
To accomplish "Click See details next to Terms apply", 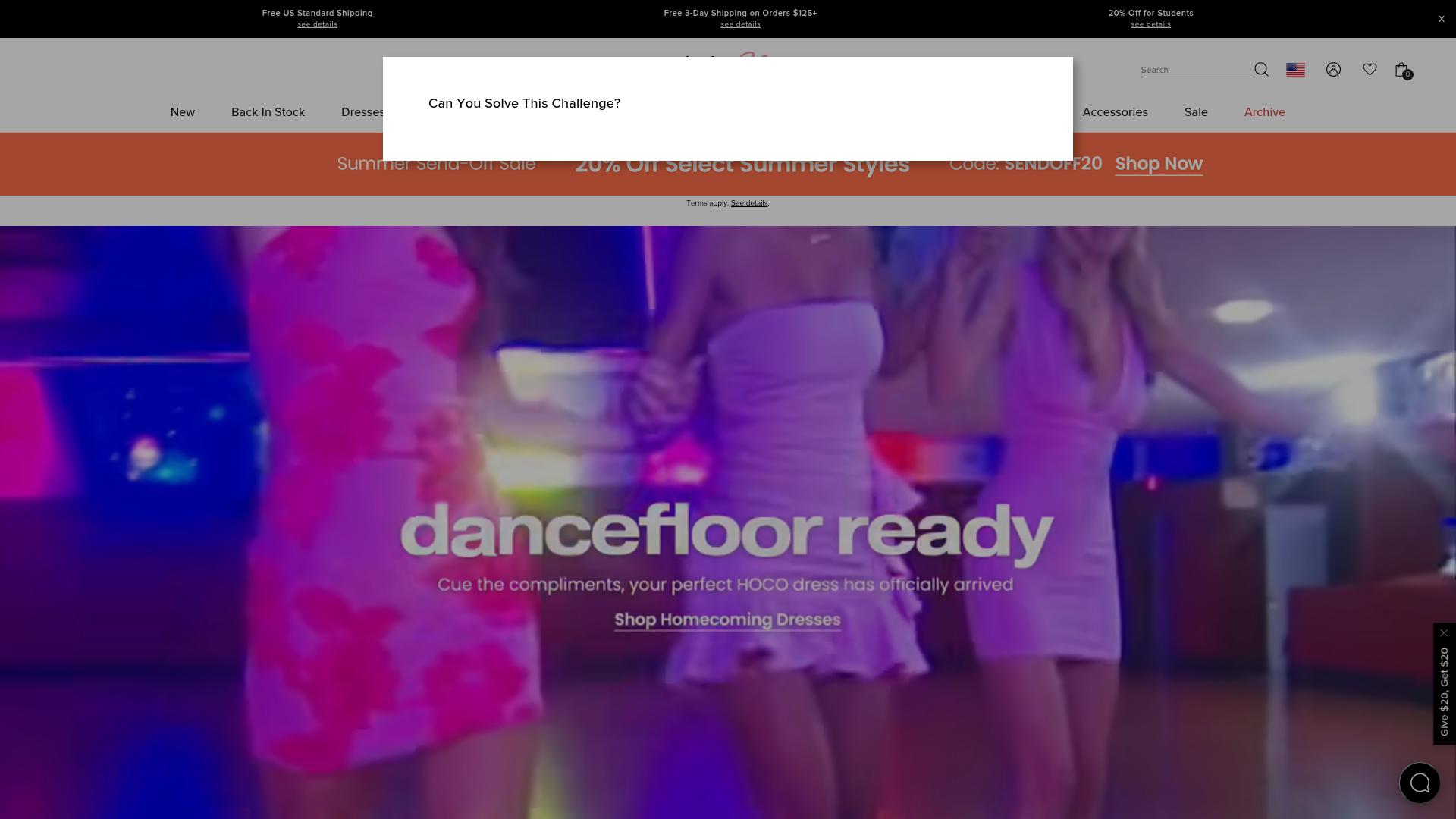I will [x=749, y=203].
